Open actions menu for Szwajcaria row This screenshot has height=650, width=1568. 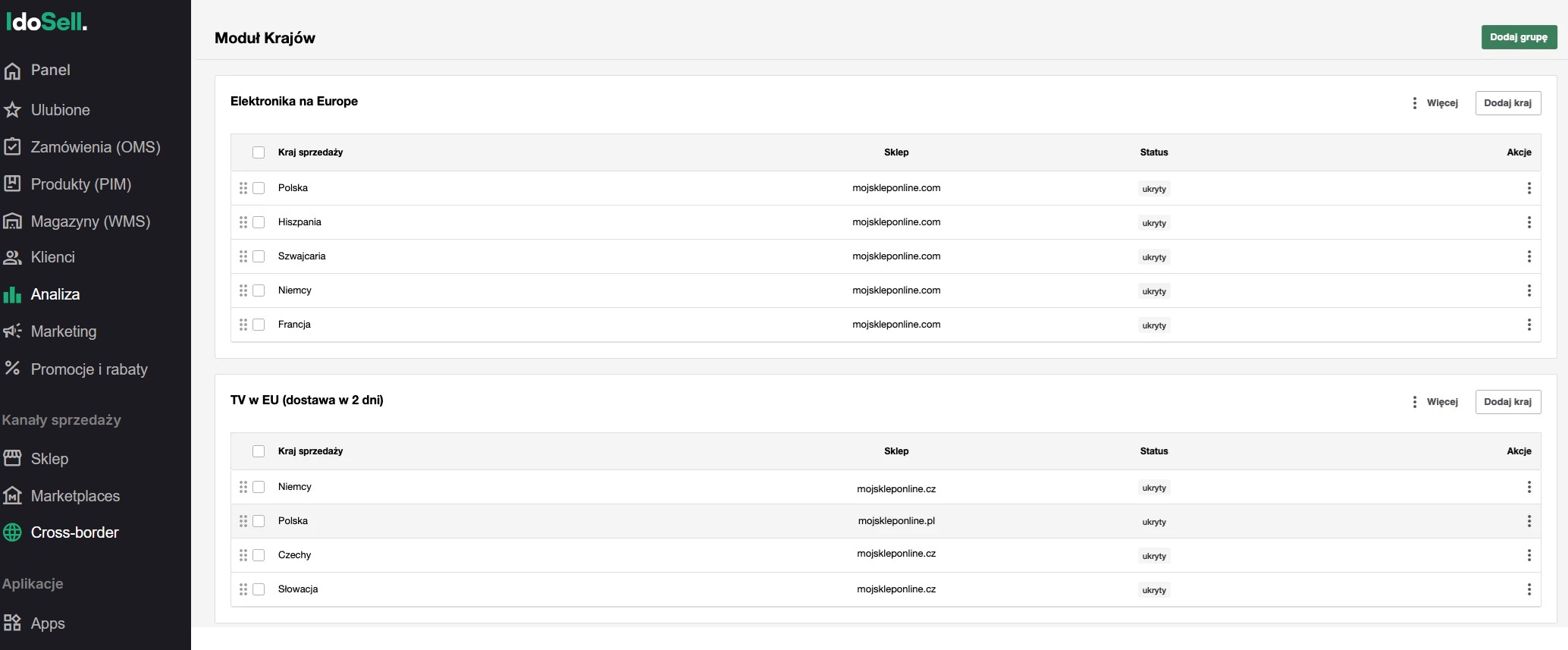pyautogui.click(x=1529, y=256)
